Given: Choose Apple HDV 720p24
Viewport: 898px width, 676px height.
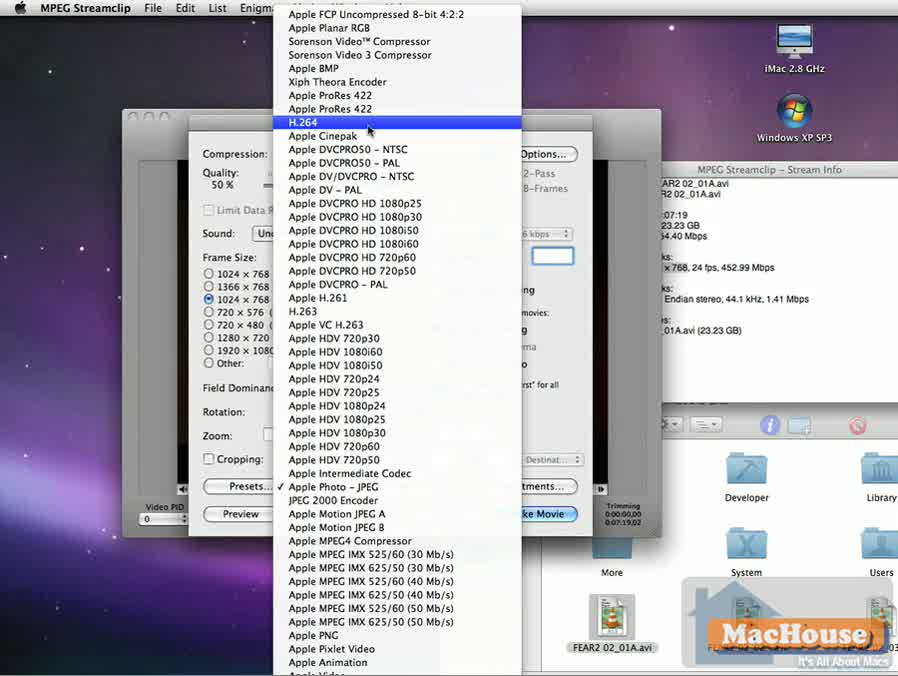Looking at the screenshot, I should 397,379.
